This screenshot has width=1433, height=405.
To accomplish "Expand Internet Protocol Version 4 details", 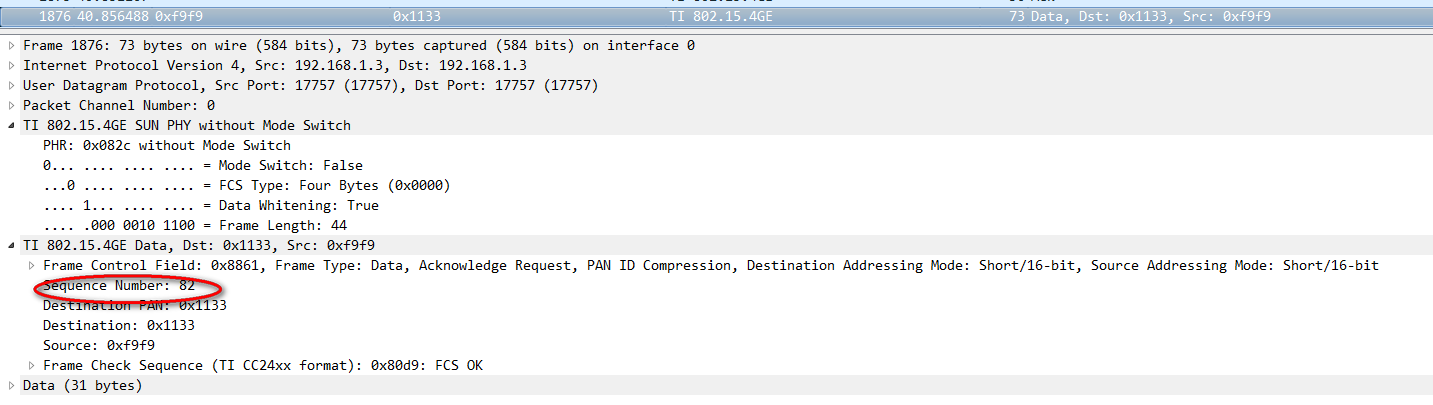I will pos(11,66).
